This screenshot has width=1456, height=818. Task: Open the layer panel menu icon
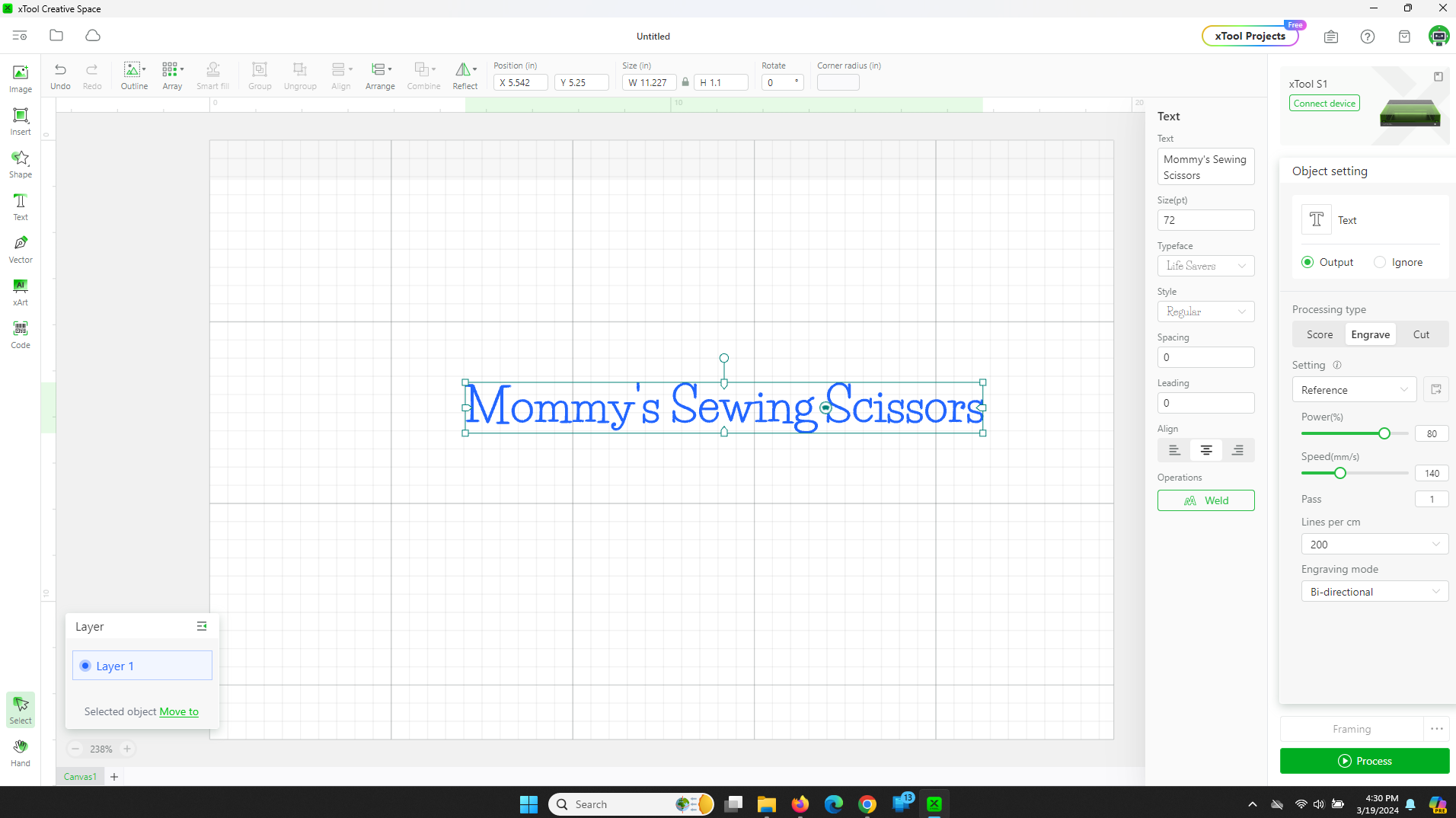point(202,626)
